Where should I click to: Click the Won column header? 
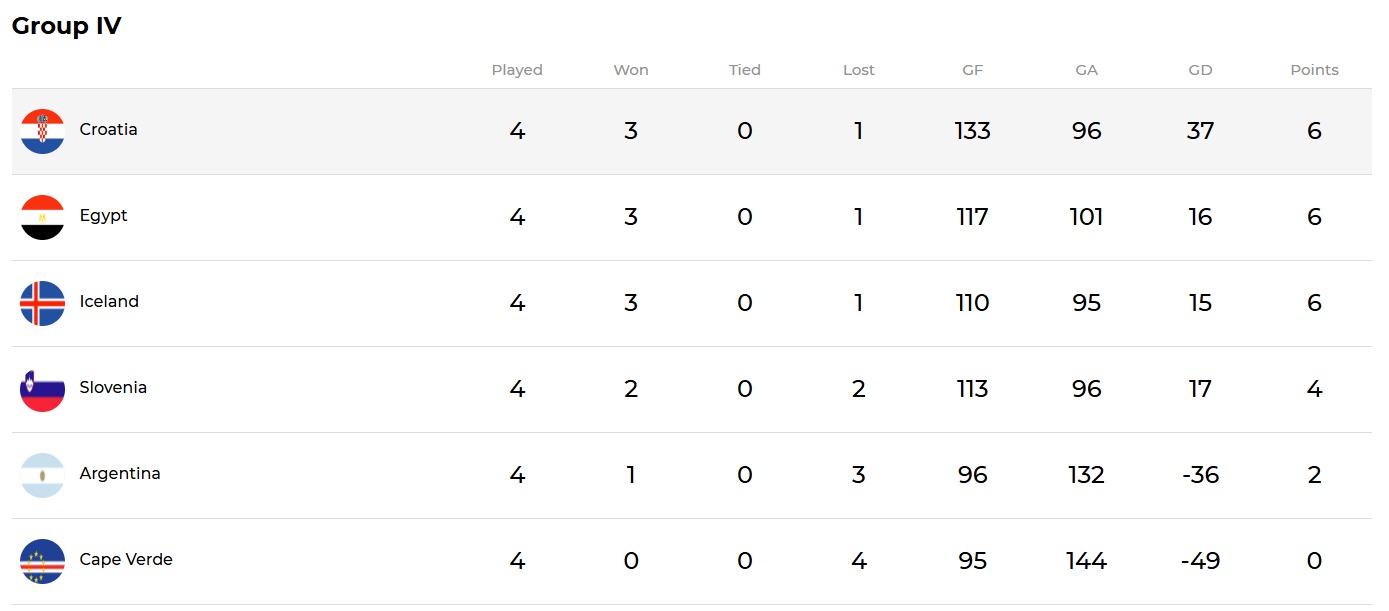coord(631,70)
